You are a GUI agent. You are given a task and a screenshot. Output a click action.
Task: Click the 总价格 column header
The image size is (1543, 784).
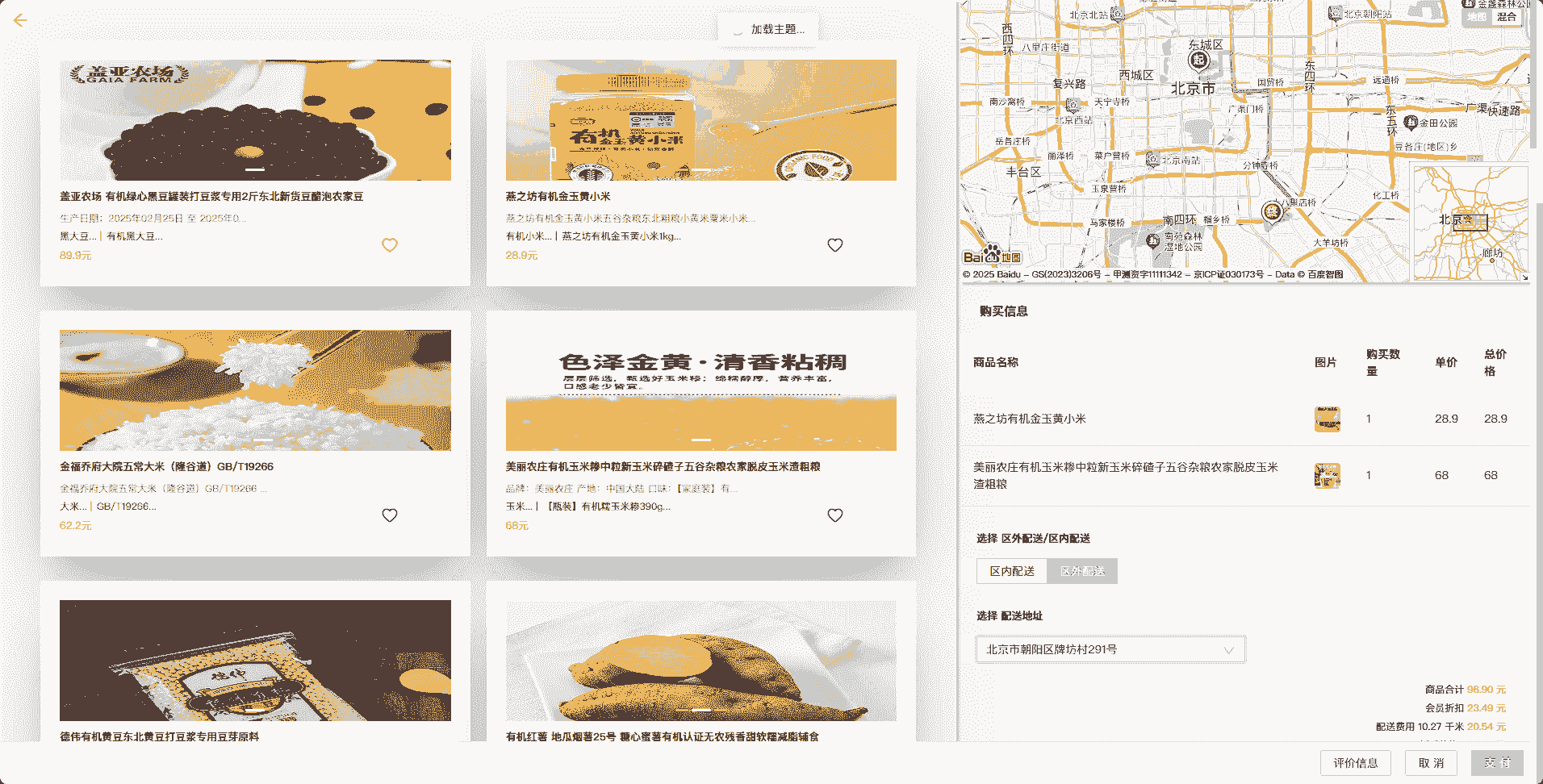(x=1495, y=363)
